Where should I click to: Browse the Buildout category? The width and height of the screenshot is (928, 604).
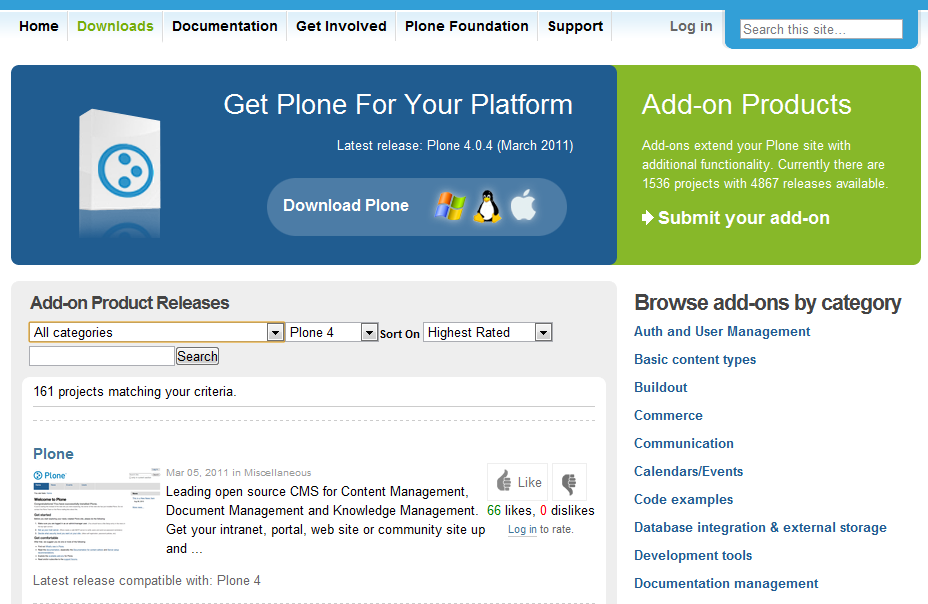tap(660, 387)
